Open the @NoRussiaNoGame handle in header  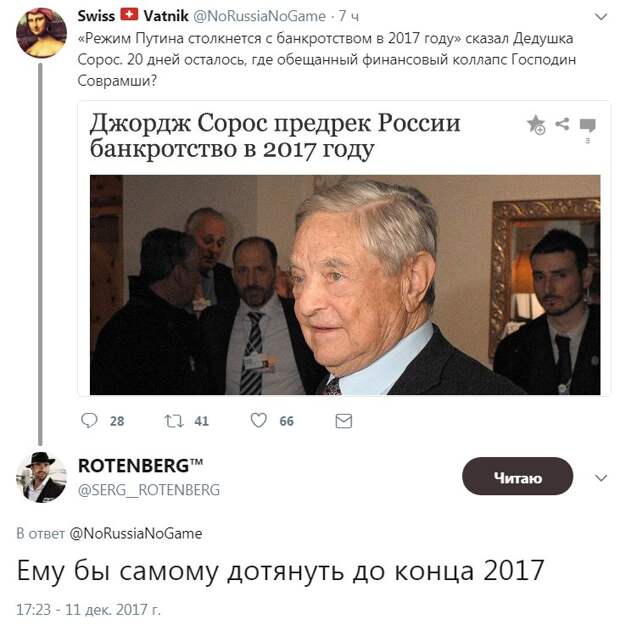[259, 16]
